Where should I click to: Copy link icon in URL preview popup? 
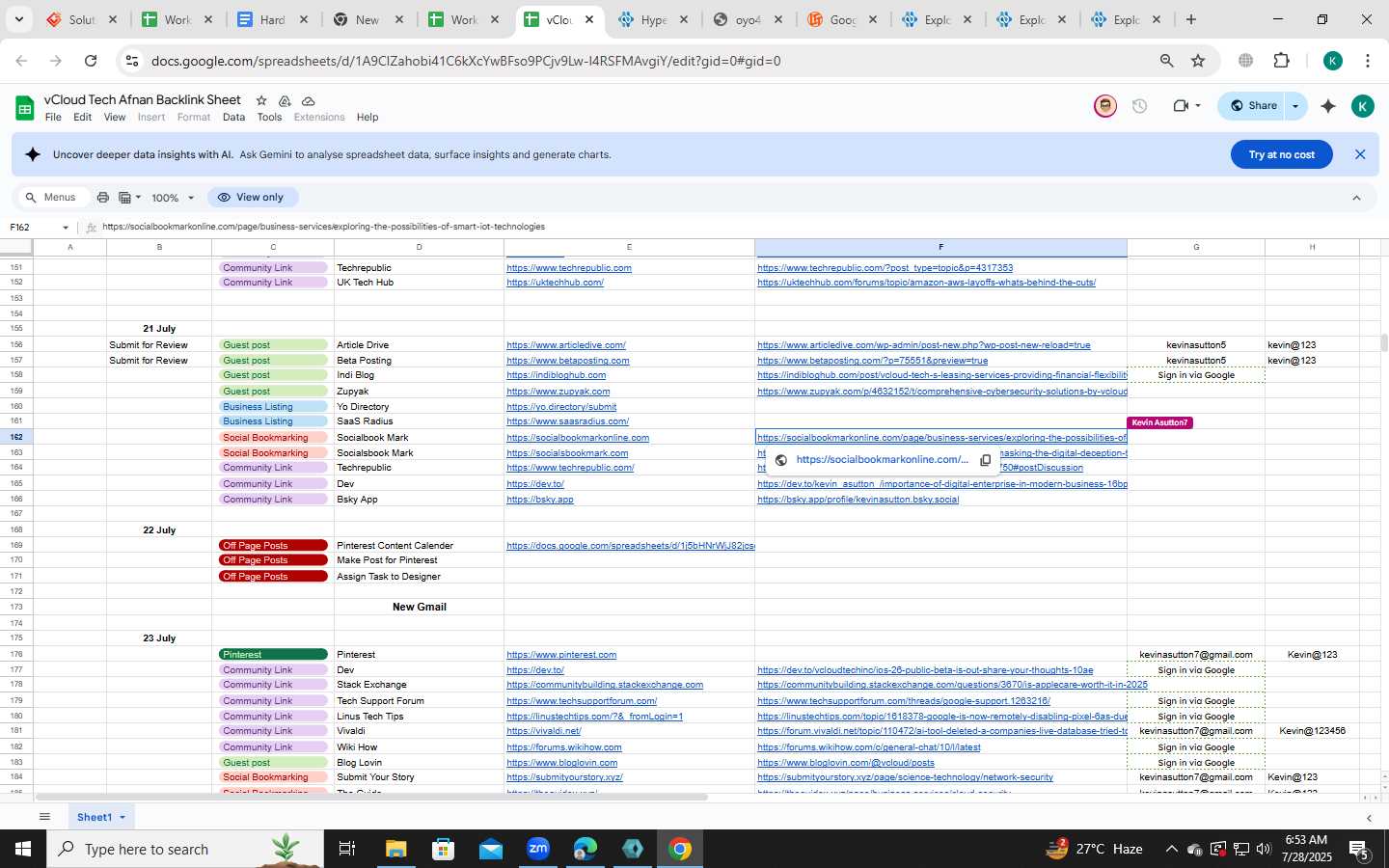click(986, 460)
